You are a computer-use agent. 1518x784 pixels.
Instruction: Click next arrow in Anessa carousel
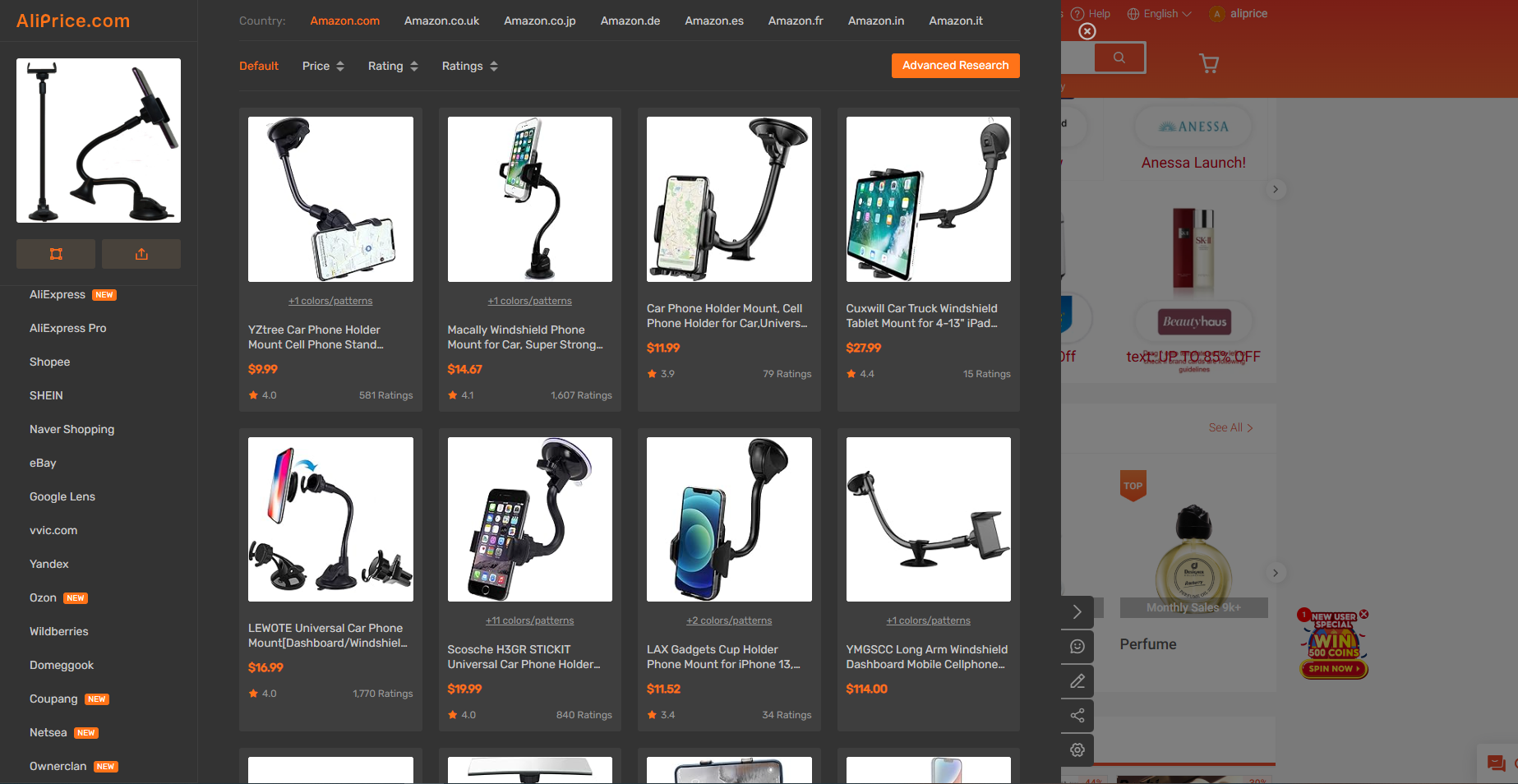(x=1276, y=189)
